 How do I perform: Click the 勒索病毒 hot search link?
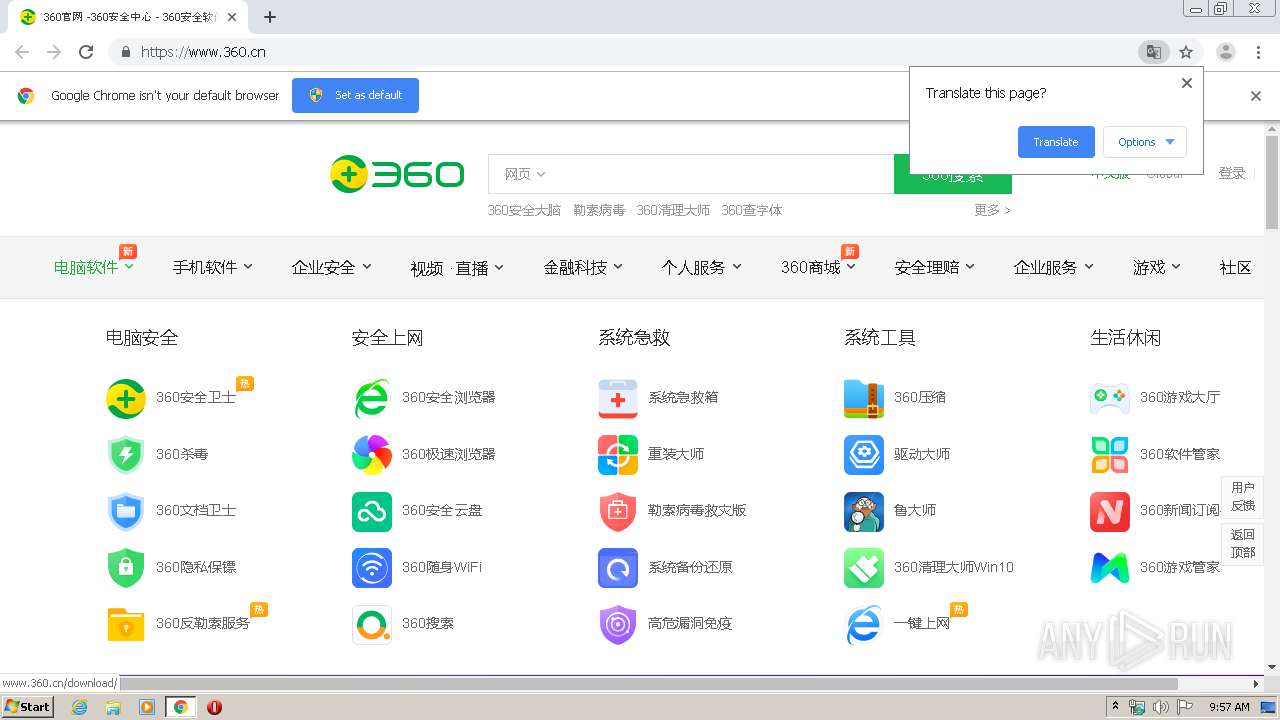coord(599,210)
